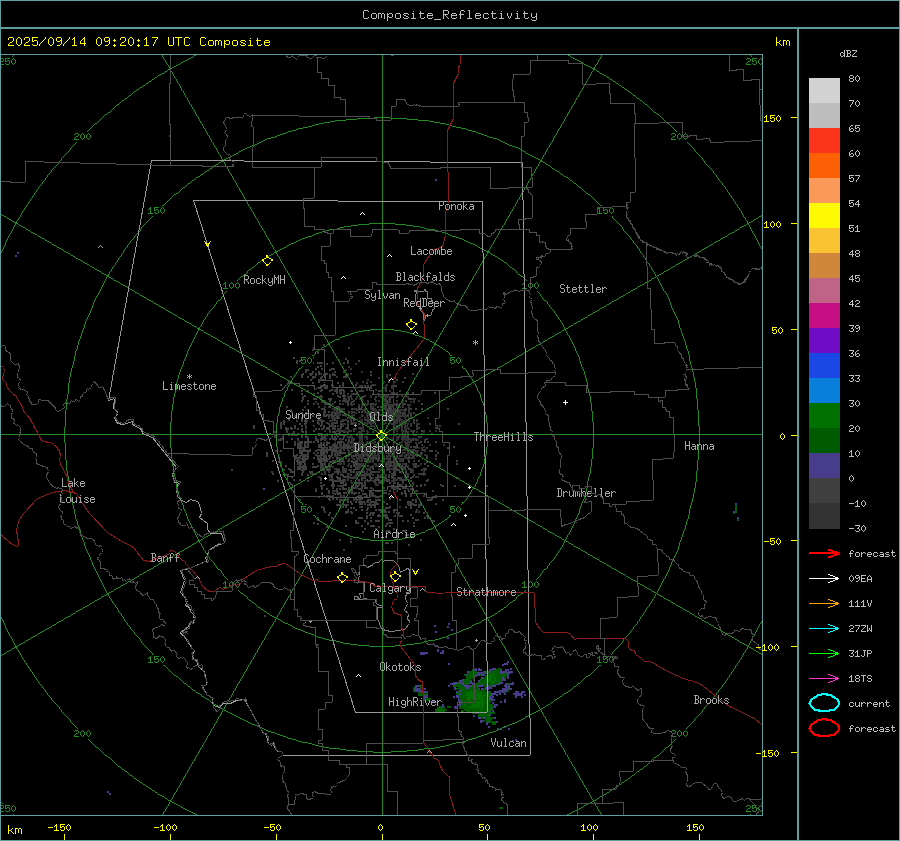Click the white 09EA arrow icon

tap(824, 578)
